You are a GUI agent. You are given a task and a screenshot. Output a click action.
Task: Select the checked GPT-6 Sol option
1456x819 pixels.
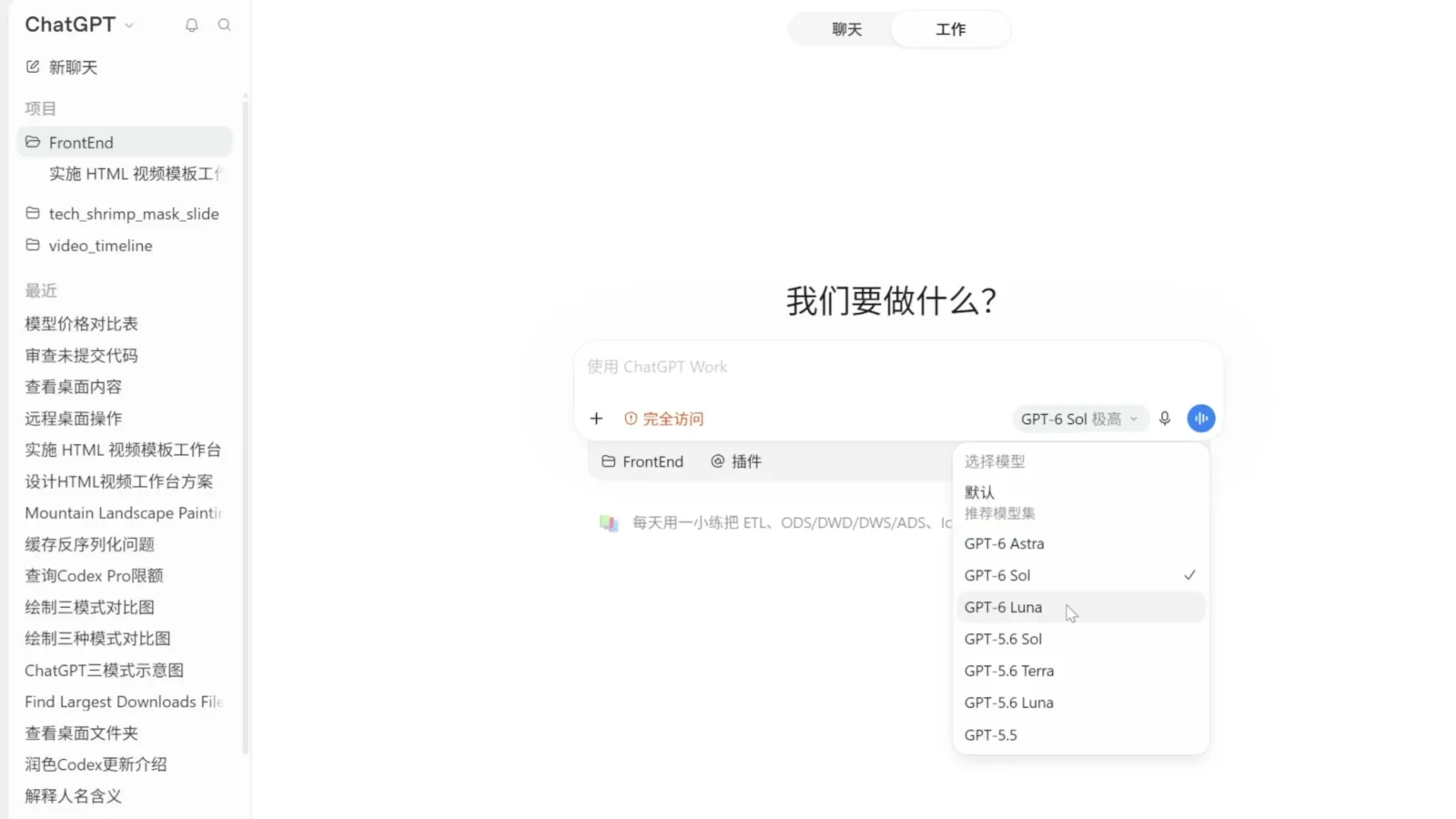point(1081,575)
